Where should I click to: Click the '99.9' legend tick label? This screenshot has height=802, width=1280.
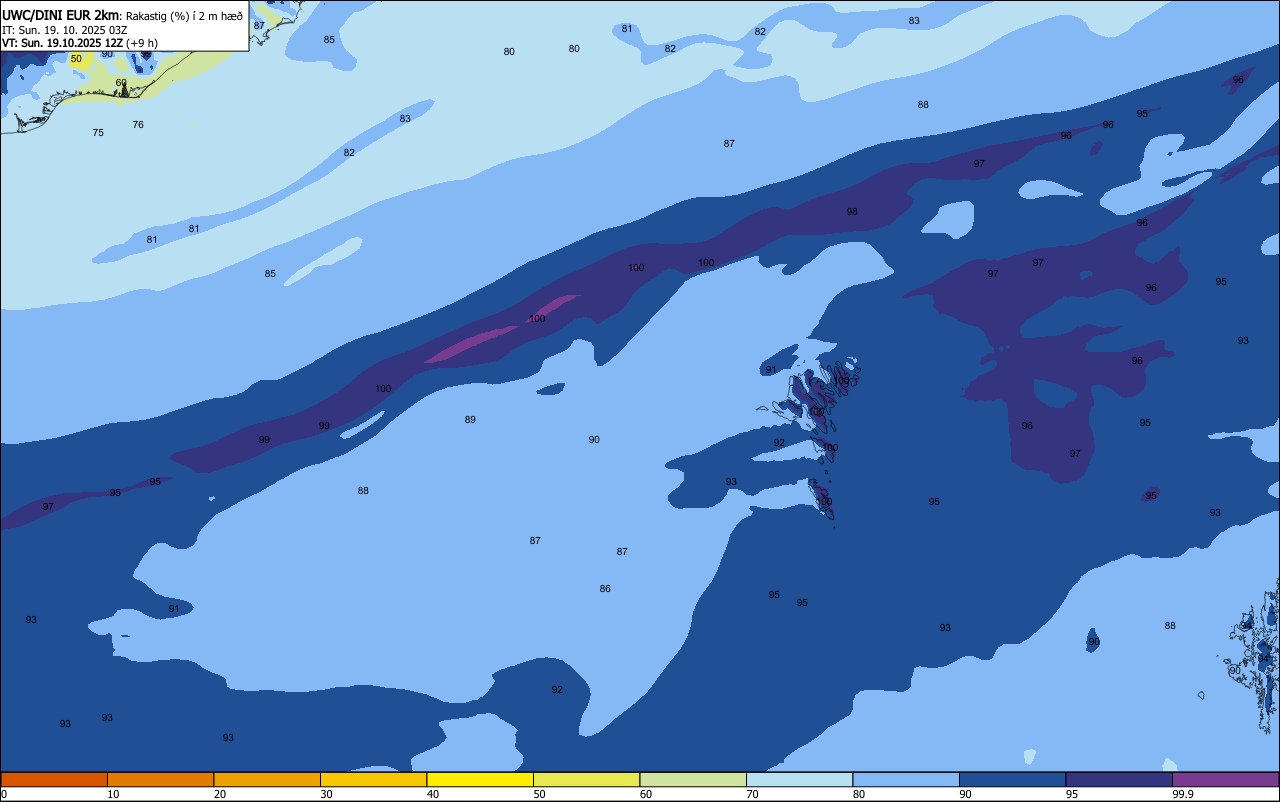(x=1183, y=794)
